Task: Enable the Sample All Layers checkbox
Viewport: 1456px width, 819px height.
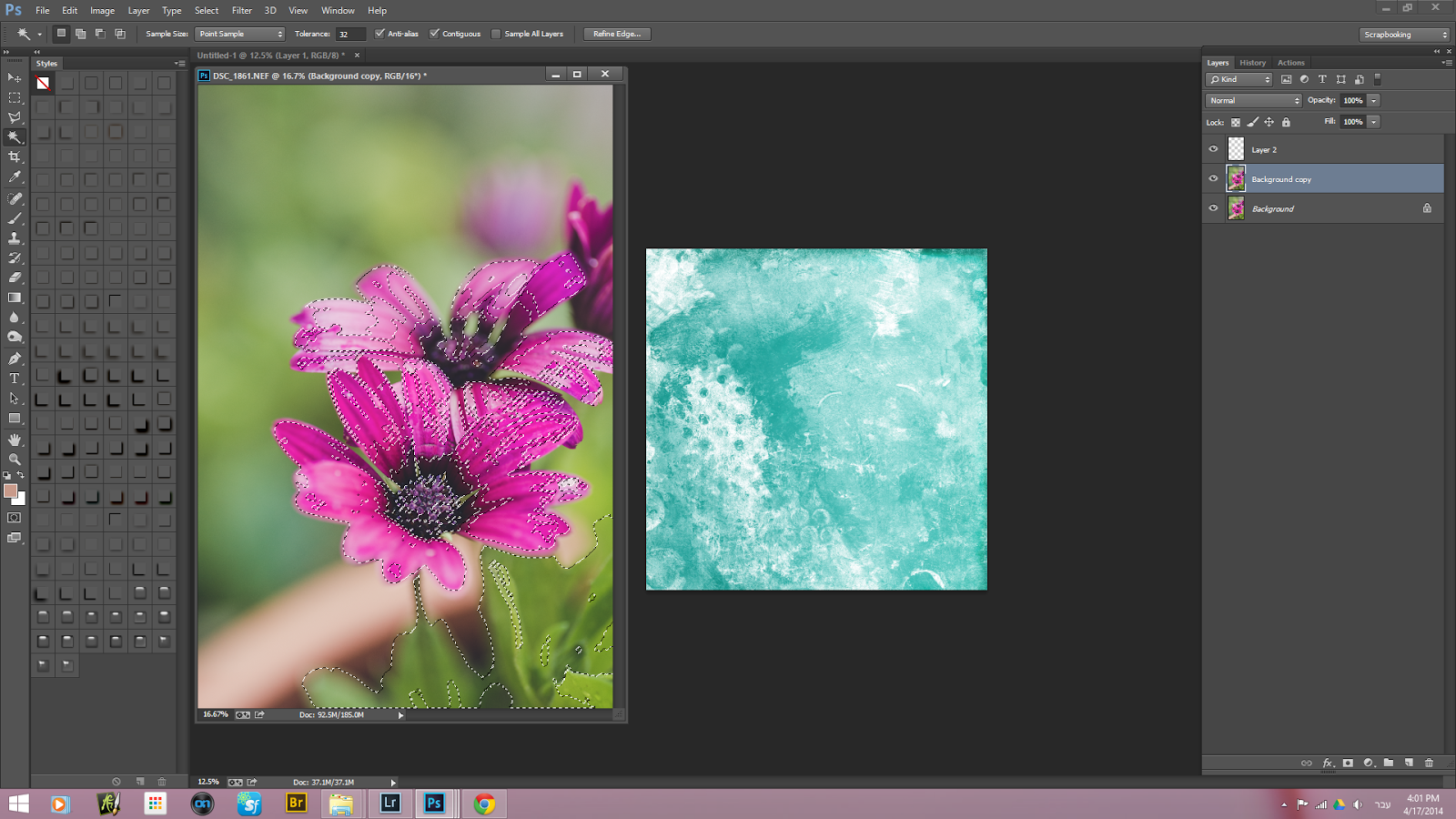Action: 496,34
